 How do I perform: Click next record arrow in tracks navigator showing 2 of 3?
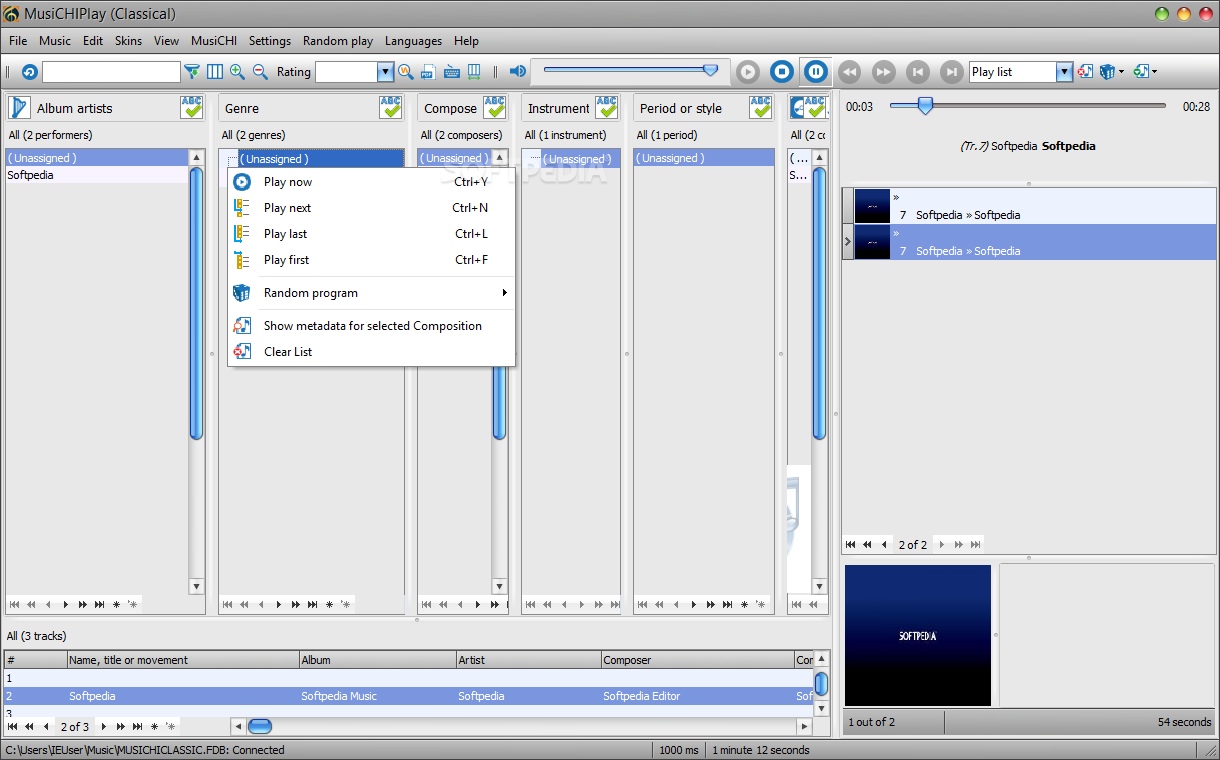click(103, 727)
